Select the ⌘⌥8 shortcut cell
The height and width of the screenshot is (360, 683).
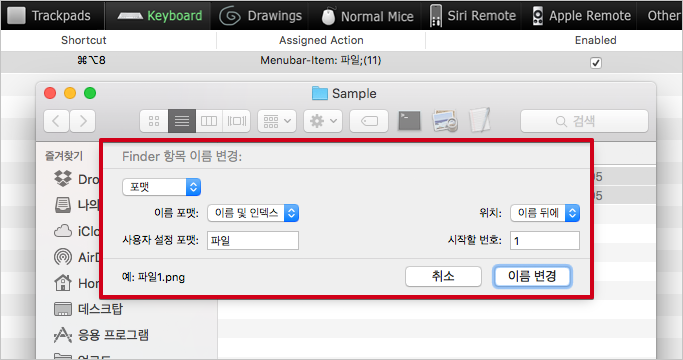coord(91,60)
